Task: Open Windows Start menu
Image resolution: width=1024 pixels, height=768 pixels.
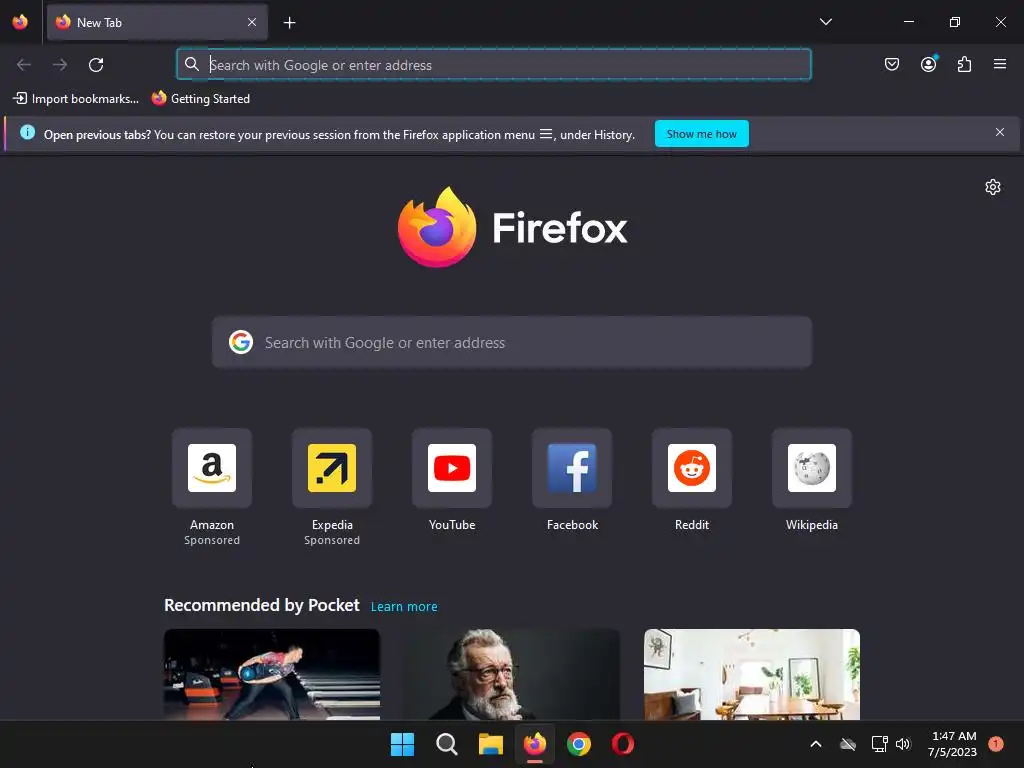Action: 402,744
